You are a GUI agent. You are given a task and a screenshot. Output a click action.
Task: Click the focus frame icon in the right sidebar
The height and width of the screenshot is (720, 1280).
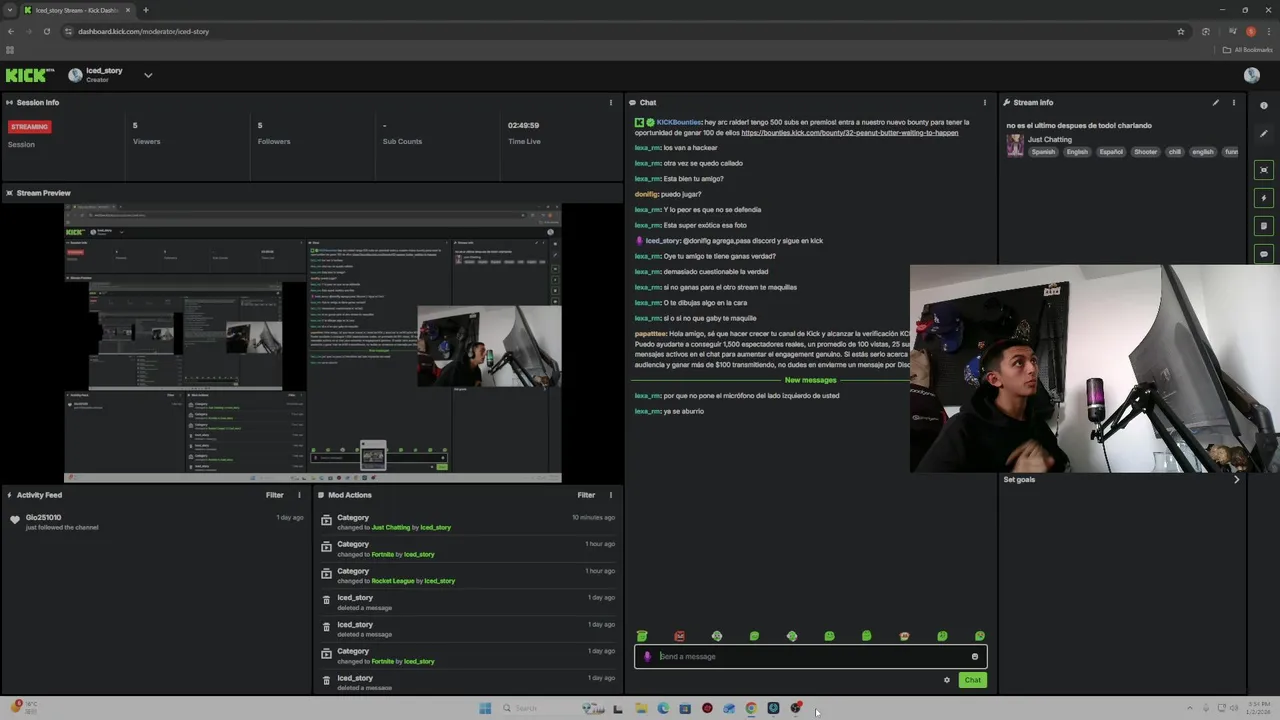tap(1264, 170)
